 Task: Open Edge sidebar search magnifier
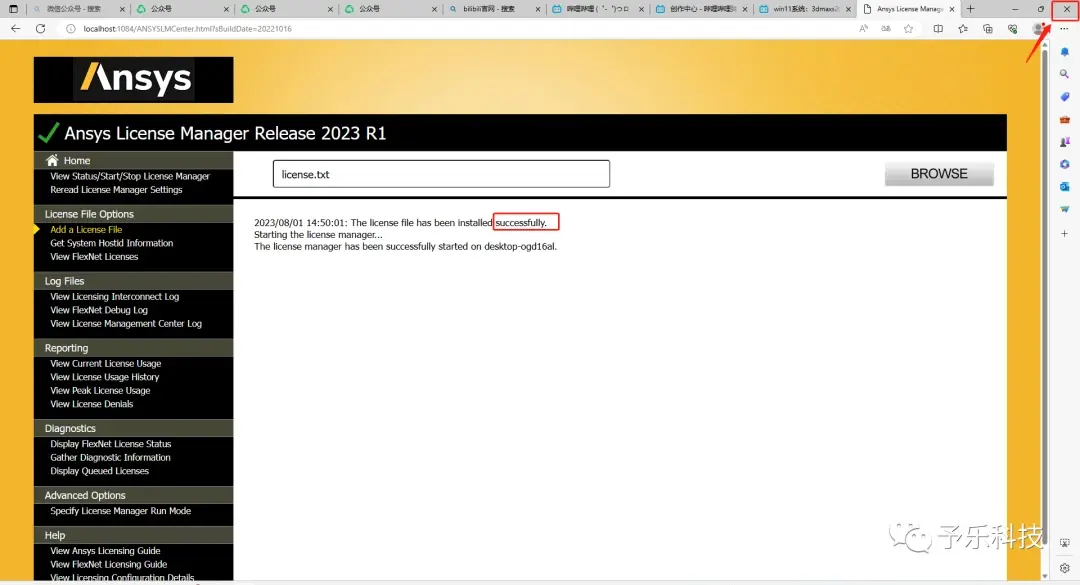1064,74
